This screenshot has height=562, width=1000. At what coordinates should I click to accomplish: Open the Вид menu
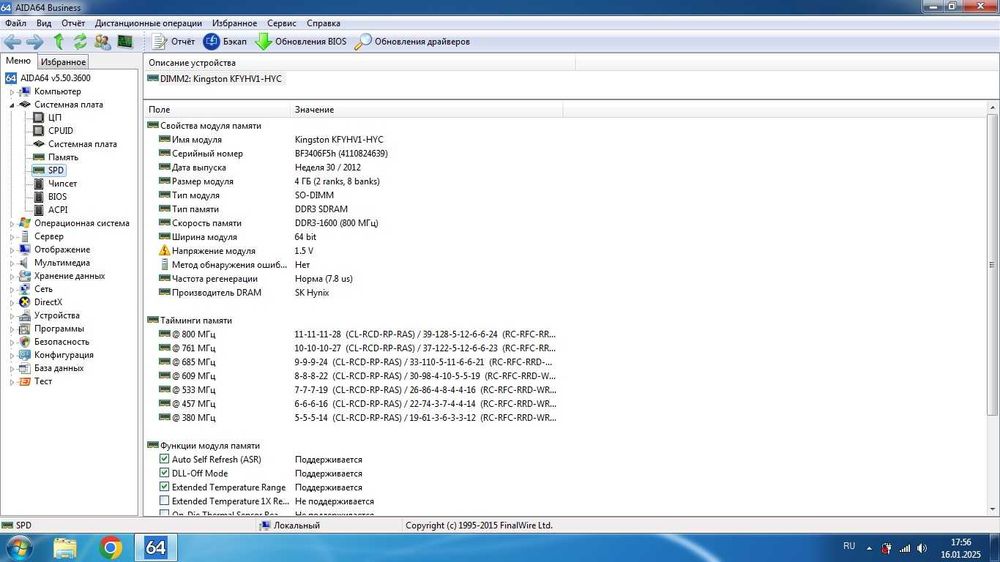pos(43,23)
